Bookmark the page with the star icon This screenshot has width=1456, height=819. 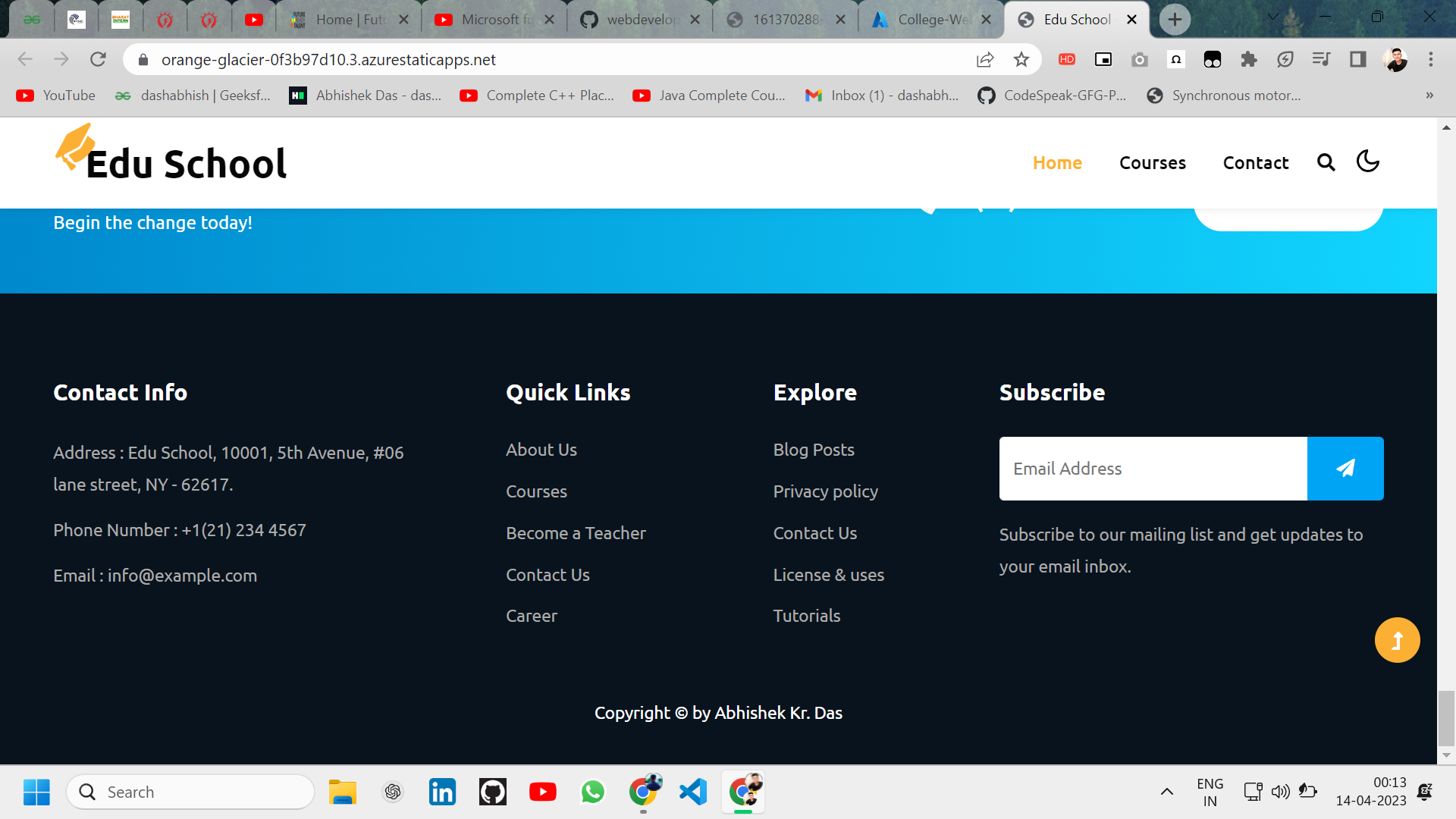[1021, 59]
